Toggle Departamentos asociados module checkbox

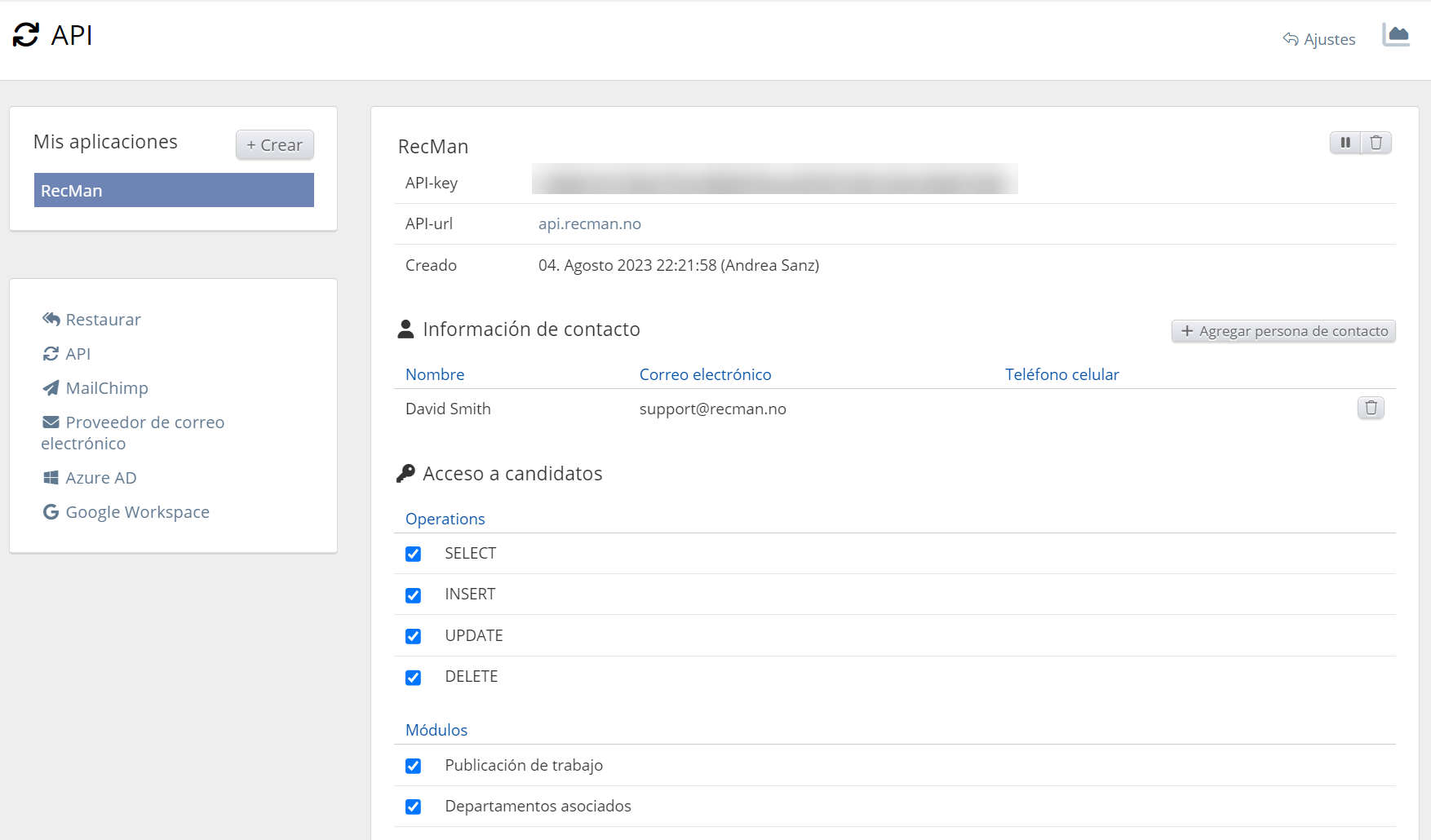(414, 807)
